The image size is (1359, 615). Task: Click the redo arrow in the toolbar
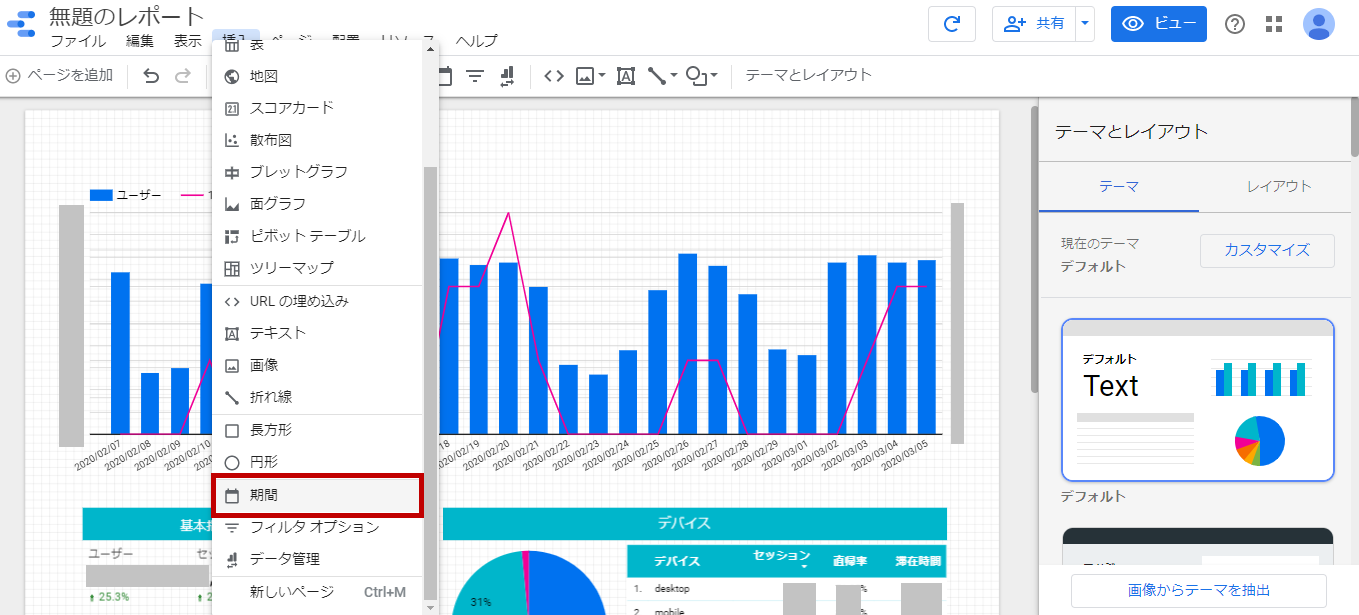[x=183, y=75]
